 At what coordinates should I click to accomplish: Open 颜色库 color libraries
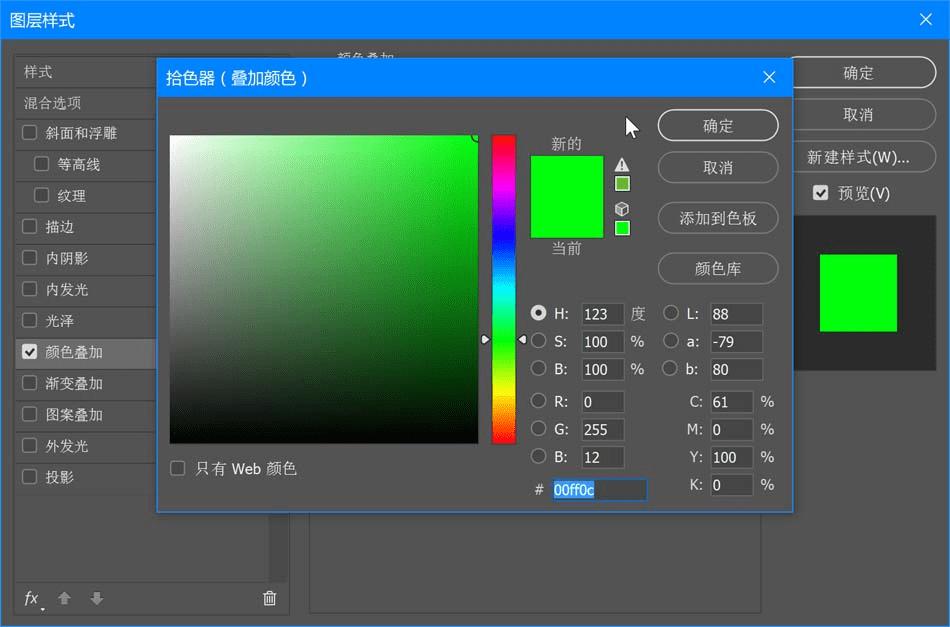[718, 268]
